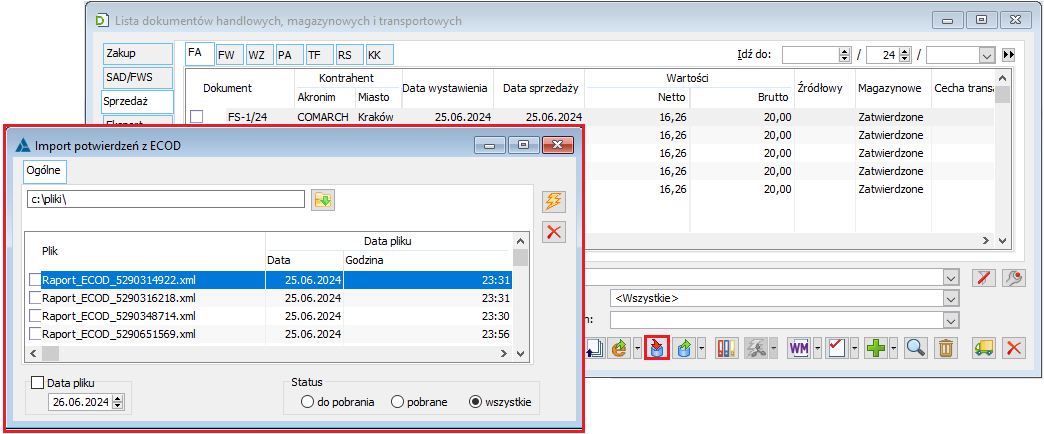Open the colored binders icon
This screenshot has width=1044, height=434.
click(727, 347)
